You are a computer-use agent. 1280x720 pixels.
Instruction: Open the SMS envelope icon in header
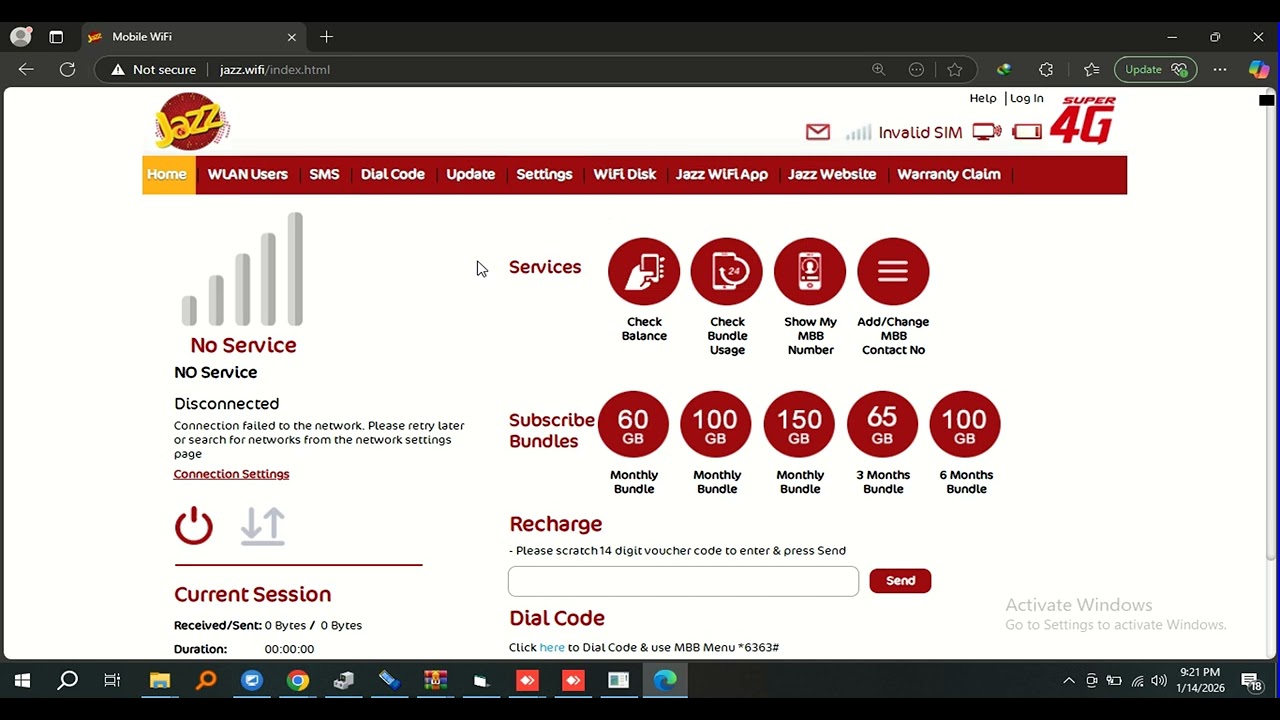tap(818, 132)
